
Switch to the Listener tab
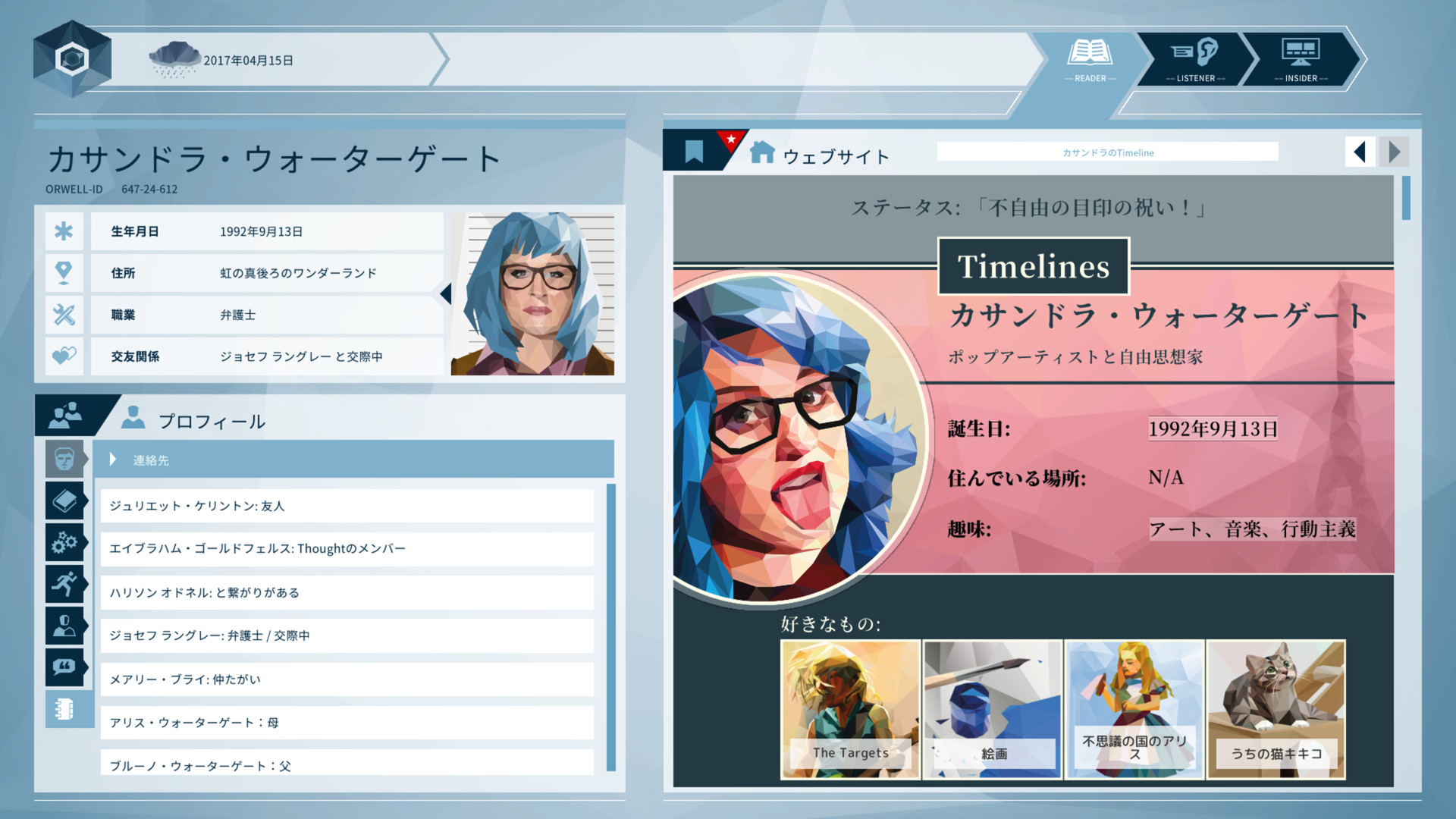[1195, 59]
